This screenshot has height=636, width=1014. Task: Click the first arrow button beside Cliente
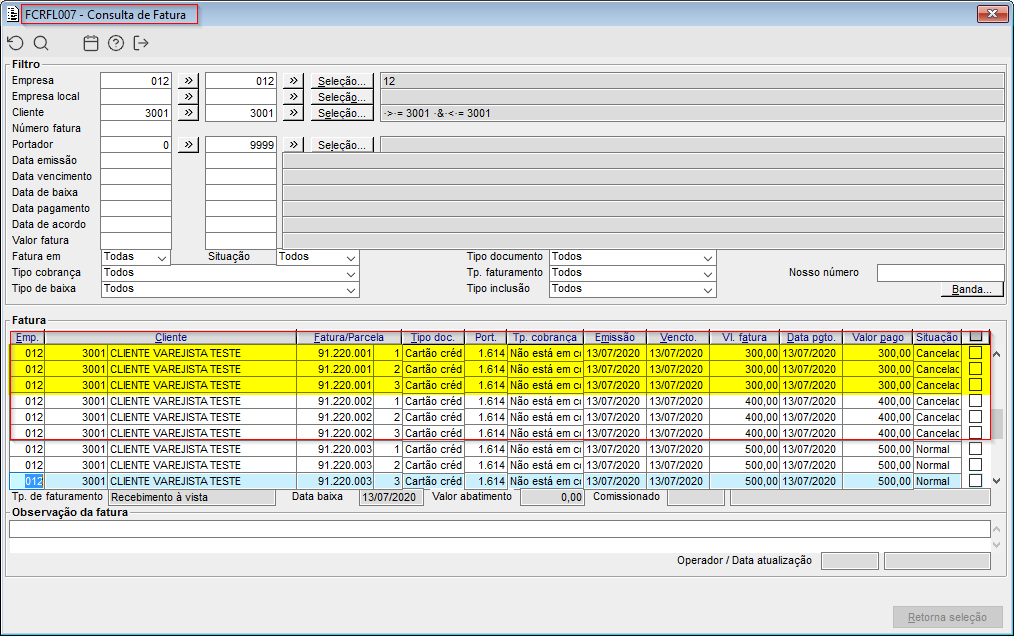tap(188, 113)
